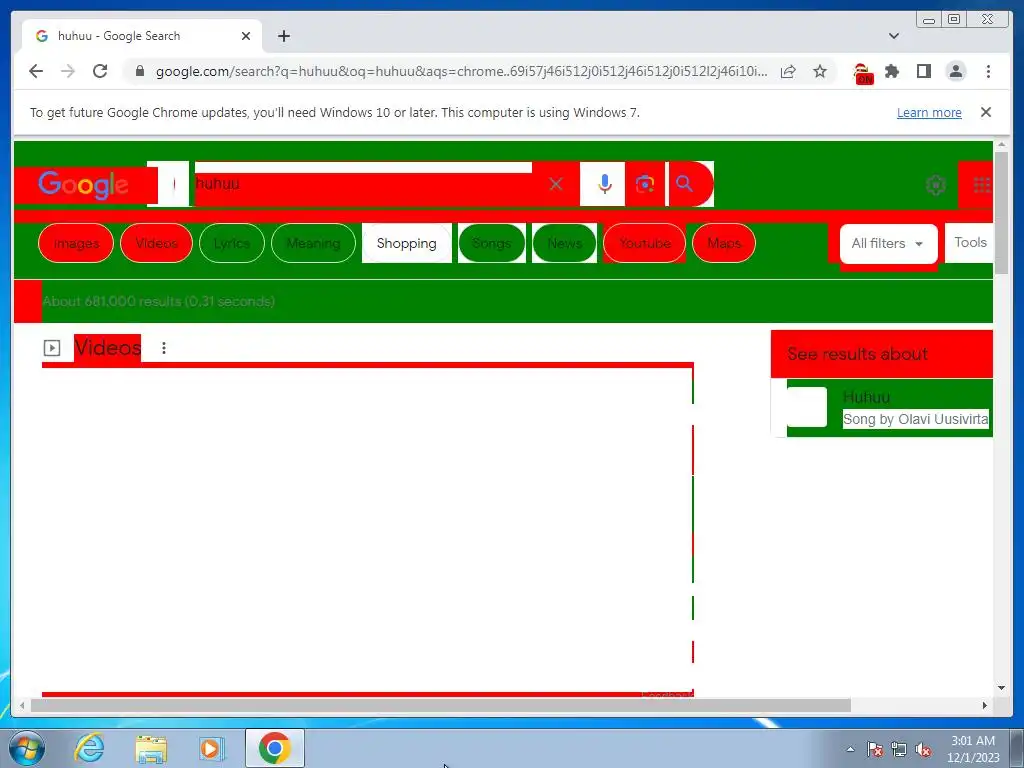This screenshot has height=768, width=1024.
Task: Select the Youtube filter chip
Action: point(645,243)
